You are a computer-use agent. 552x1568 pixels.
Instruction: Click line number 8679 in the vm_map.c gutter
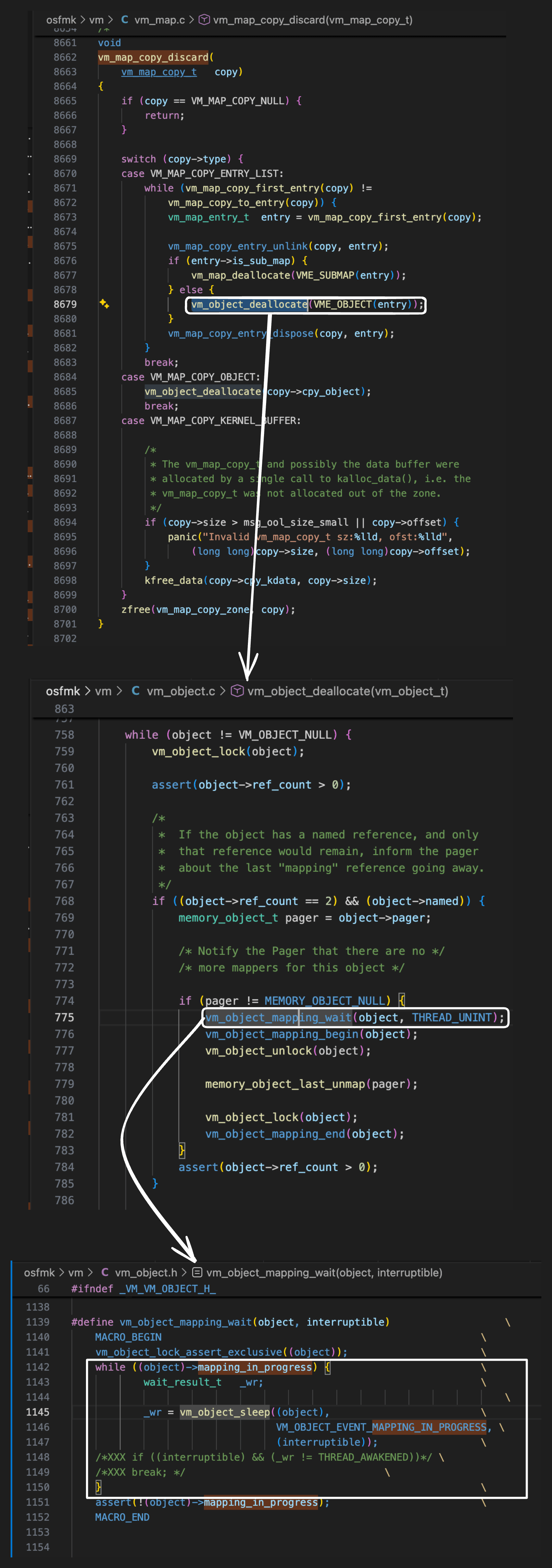click(x=65, y=304)
